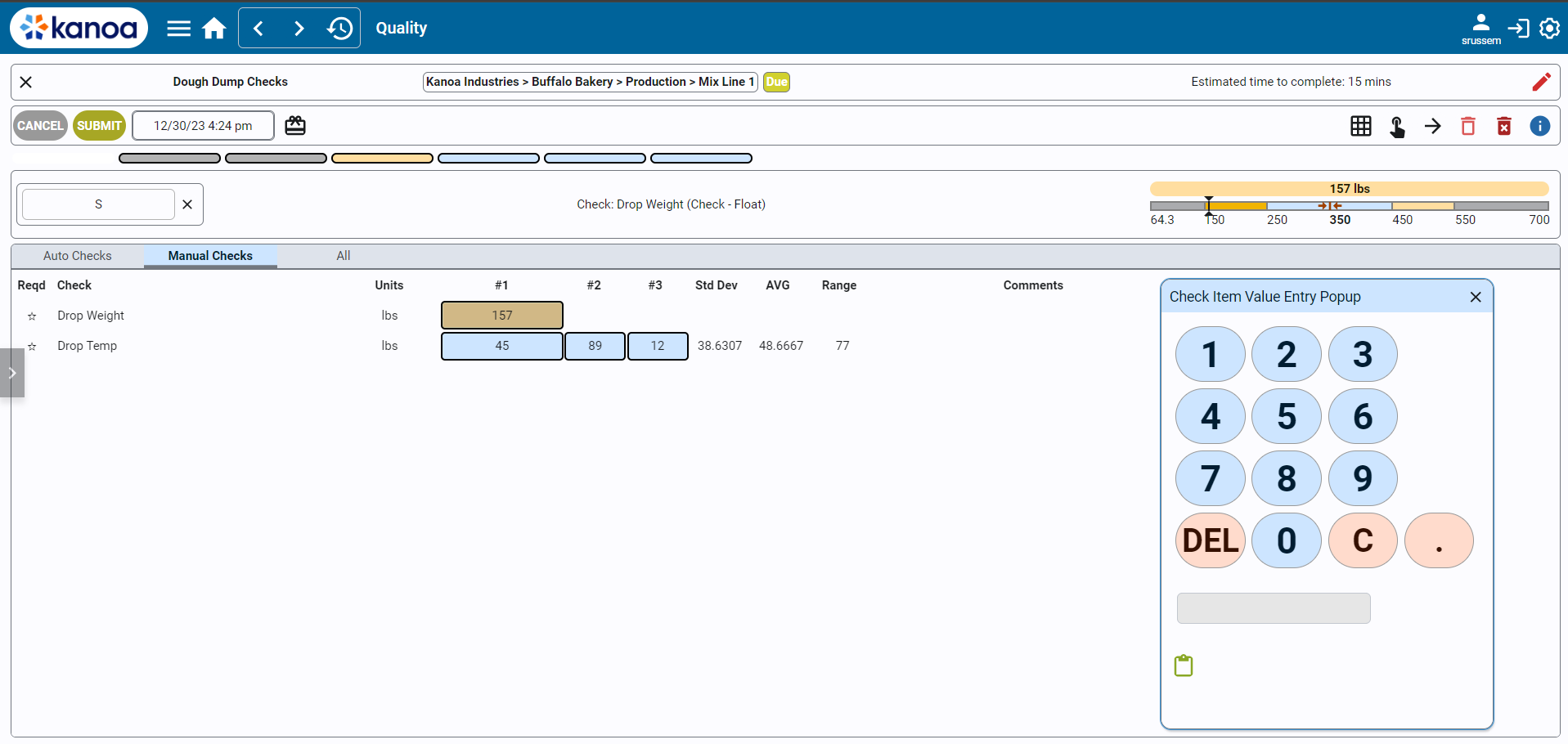This screenshot has height=744, width=1568.
Task: Navigate back with the left arrow
Action: pyautogui.click(x=258, y=29)
